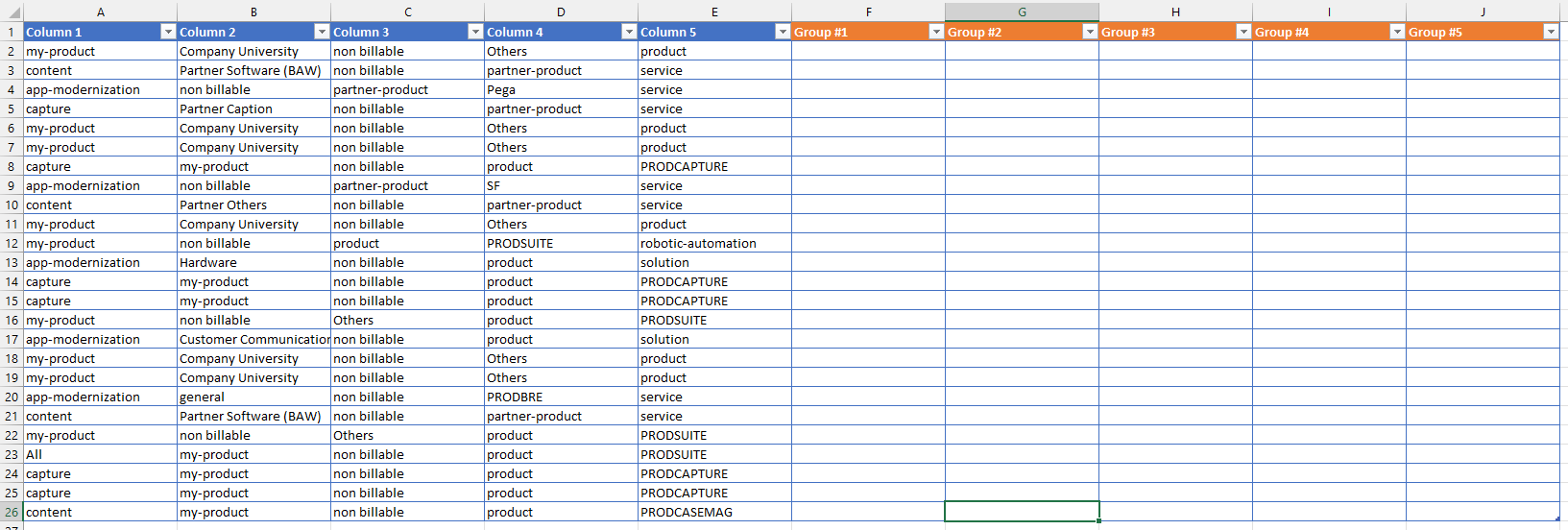Click cell 'SF' in row 9
The height and width of the screenshot is (530, 1568).
(562, 185)
